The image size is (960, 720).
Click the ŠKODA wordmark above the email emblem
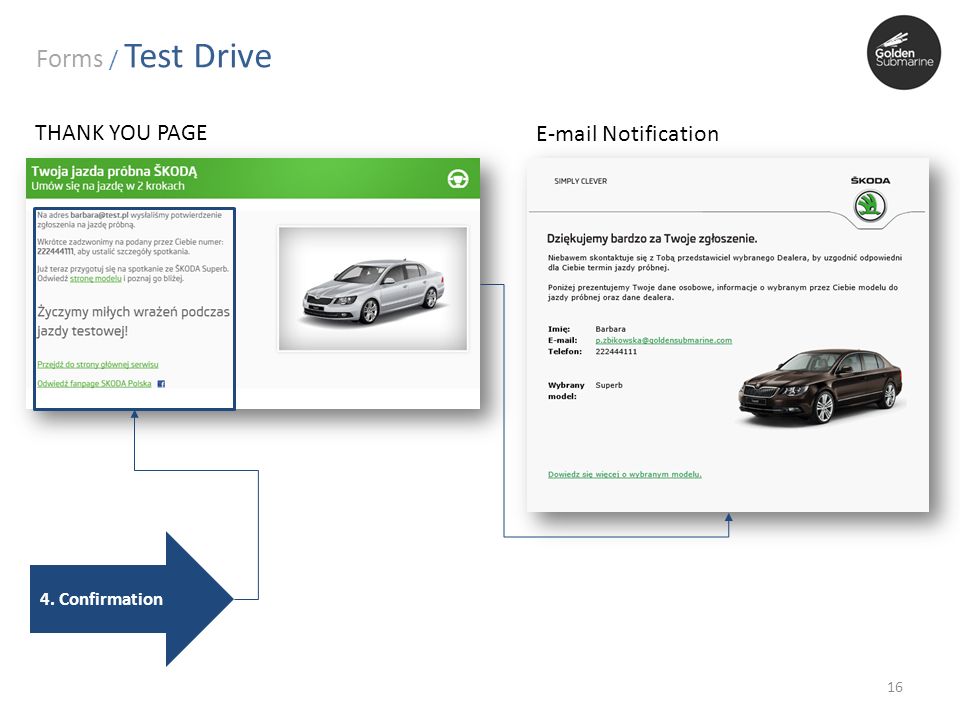[870, 181]
